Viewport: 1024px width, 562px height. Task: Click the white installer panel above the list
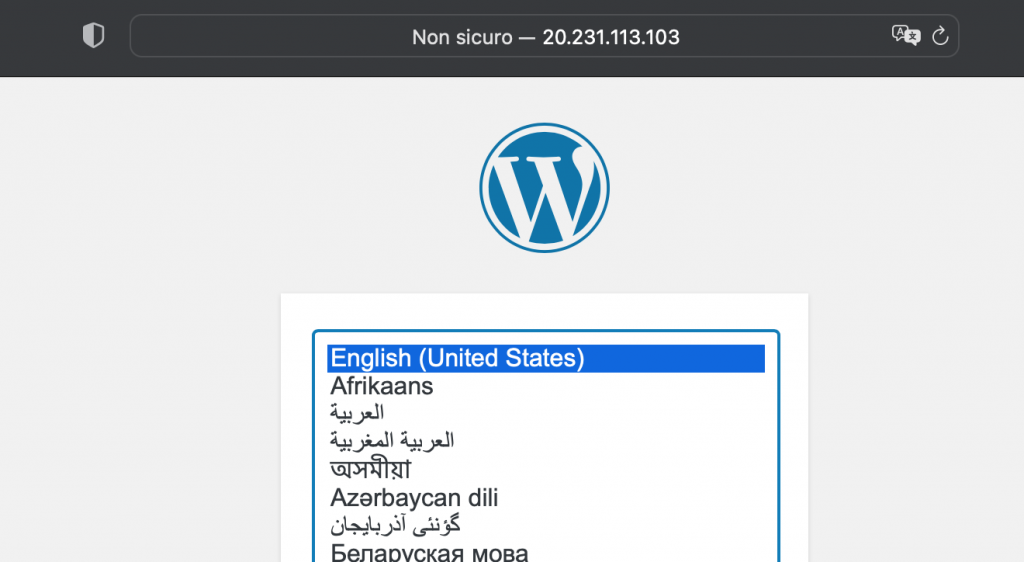545,311
